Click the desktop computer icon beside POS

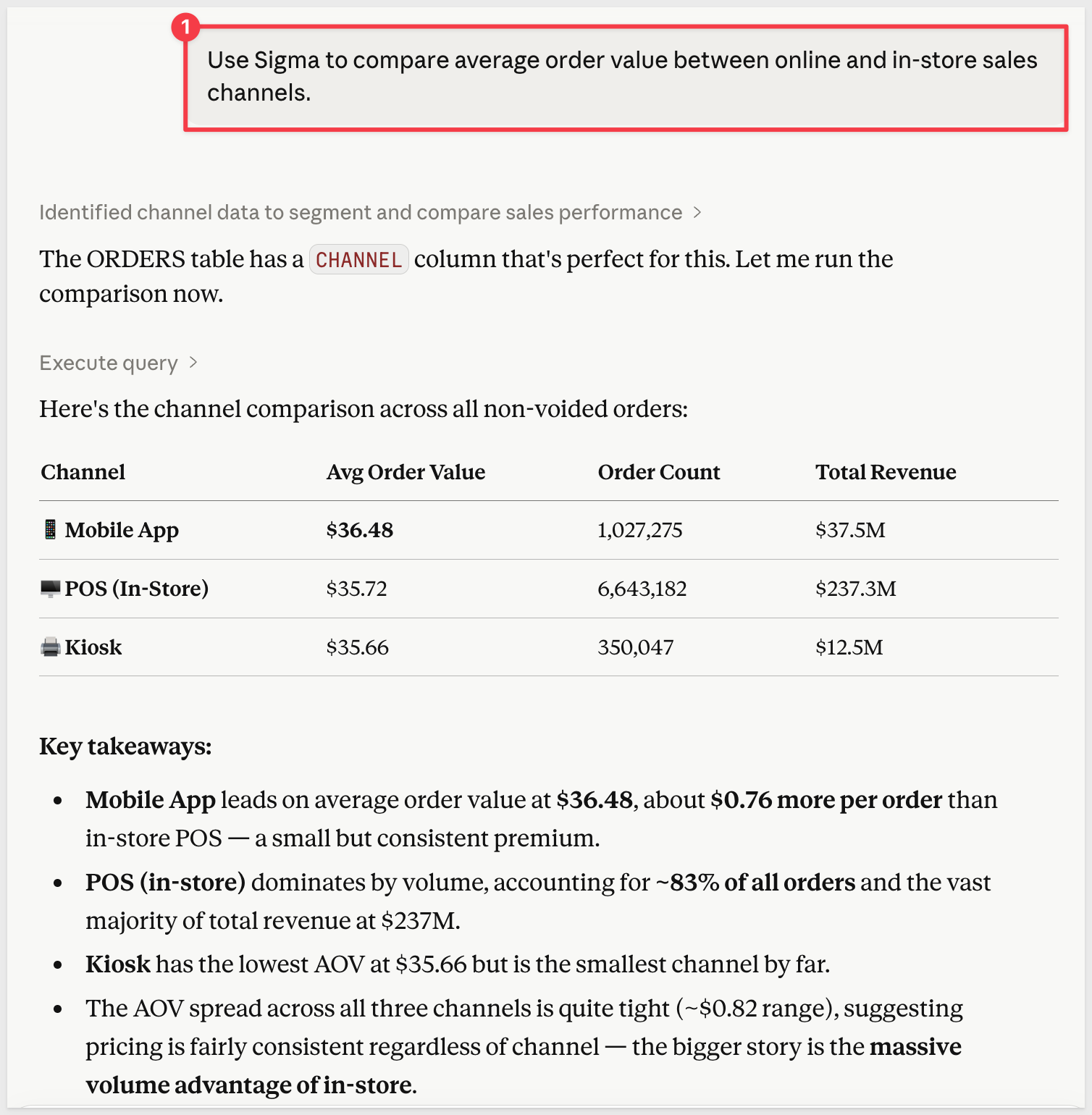point(50,588)
